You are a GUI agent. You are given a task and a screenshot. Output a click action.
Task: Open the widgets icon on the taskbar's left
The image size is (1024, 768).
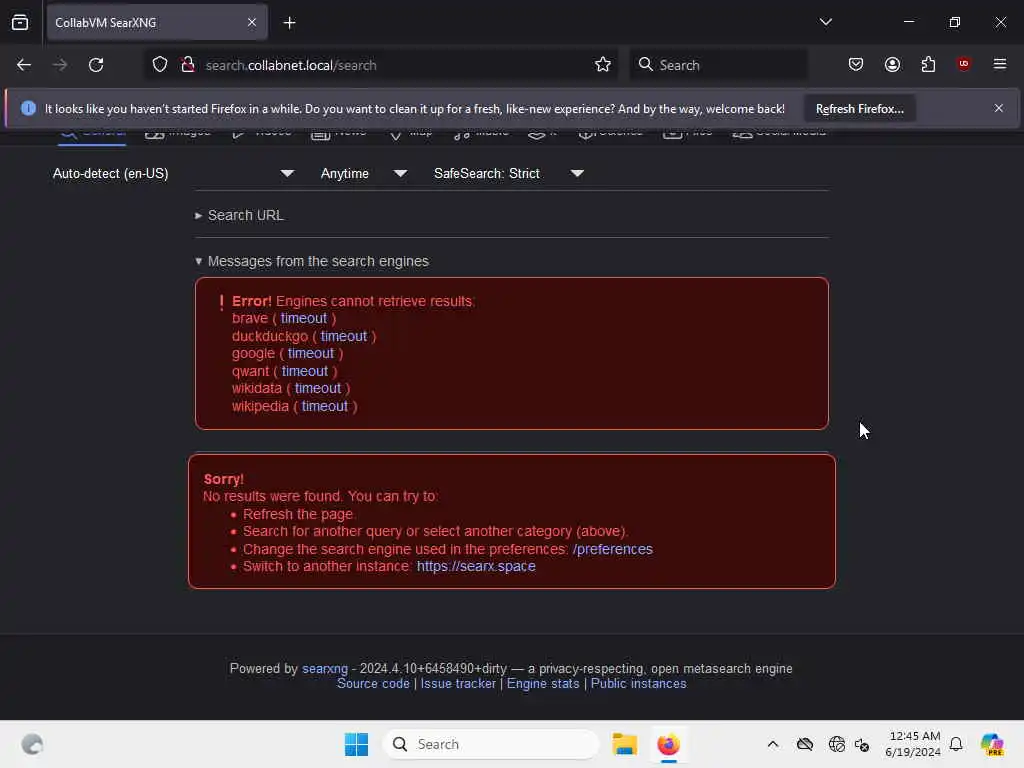click(32, 744)
